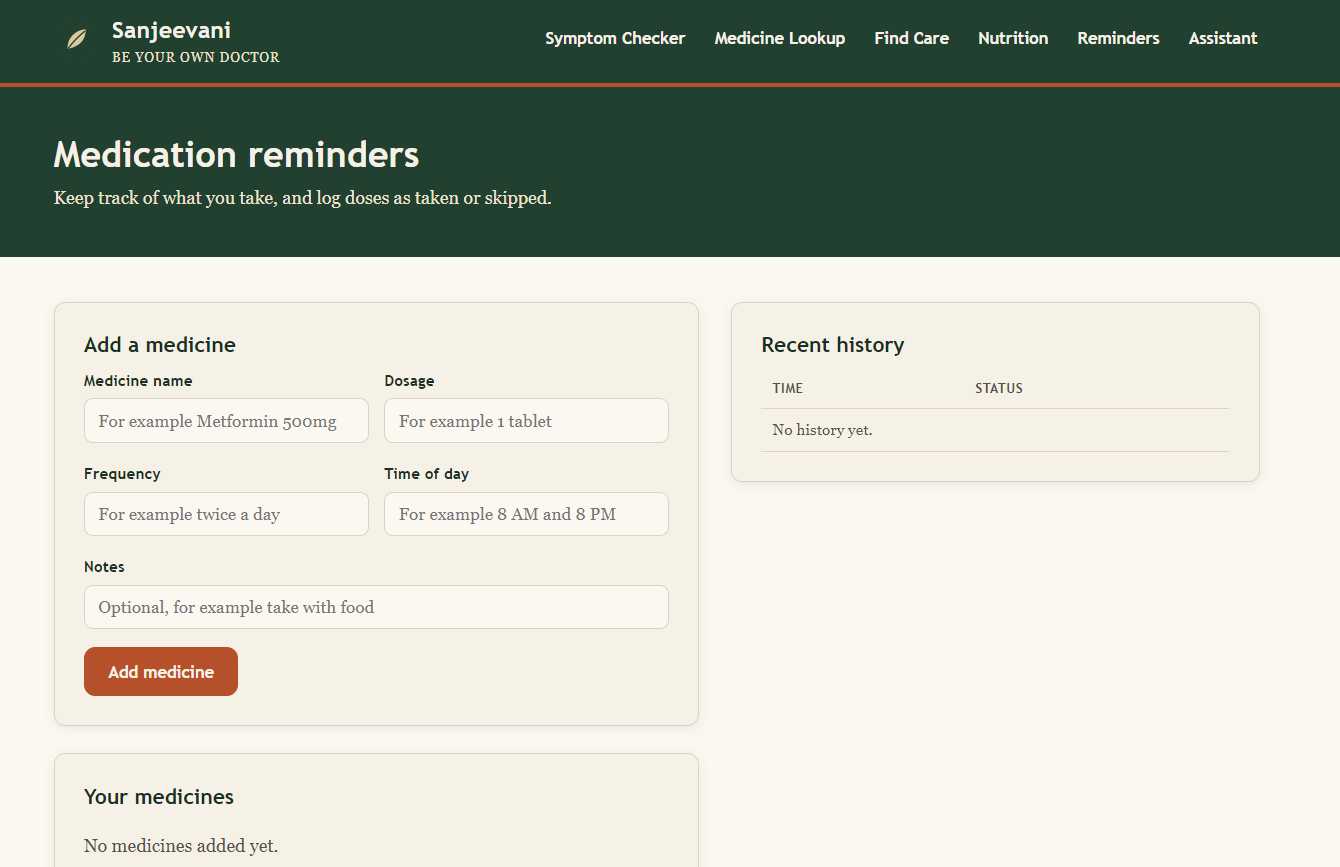This screenshot has height=867, width=1340.
Task: Click the TIME column header
Action: [x=788, y=388]
